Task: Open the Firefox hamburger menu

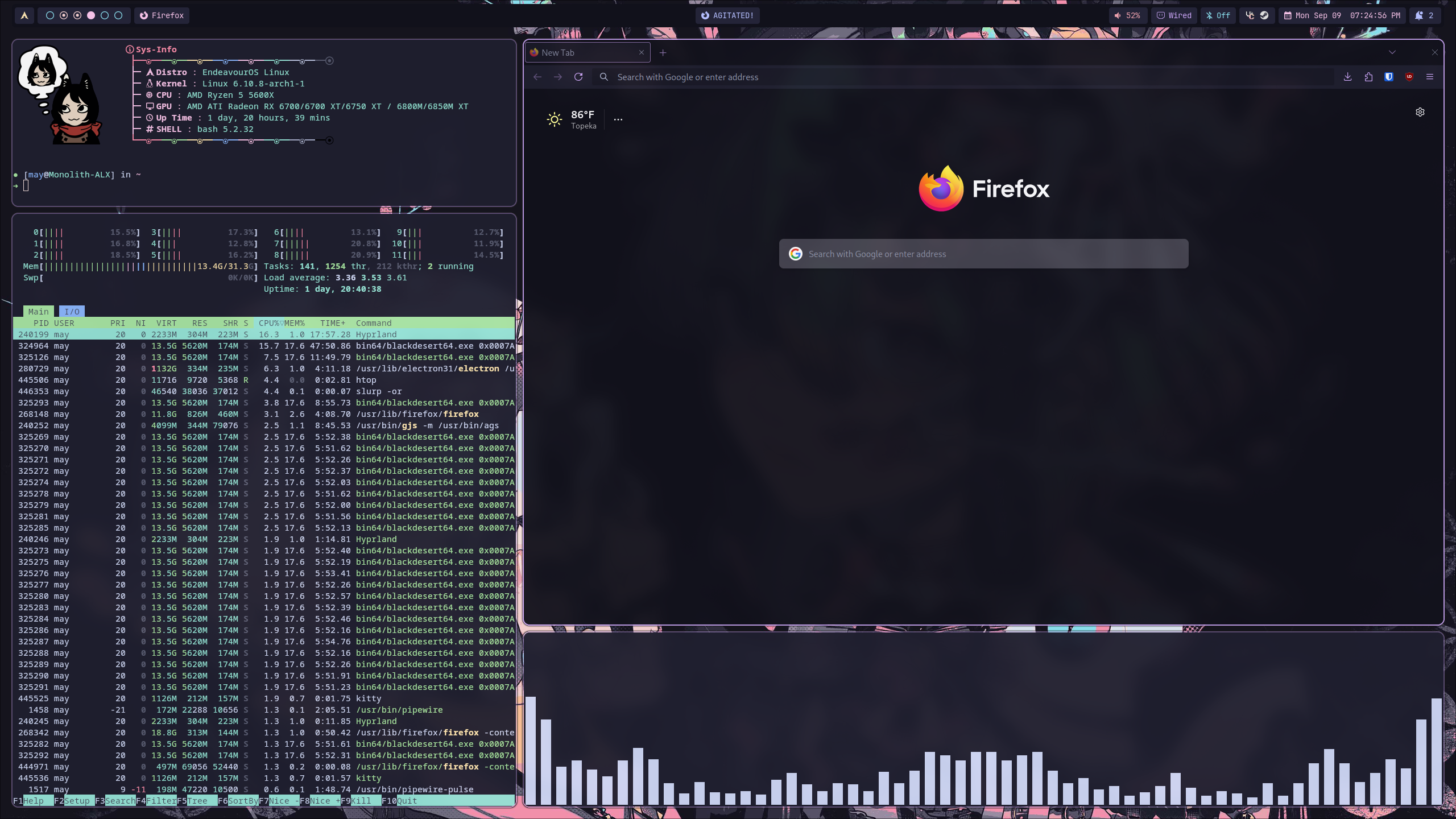Action: tap(1430, 77)
